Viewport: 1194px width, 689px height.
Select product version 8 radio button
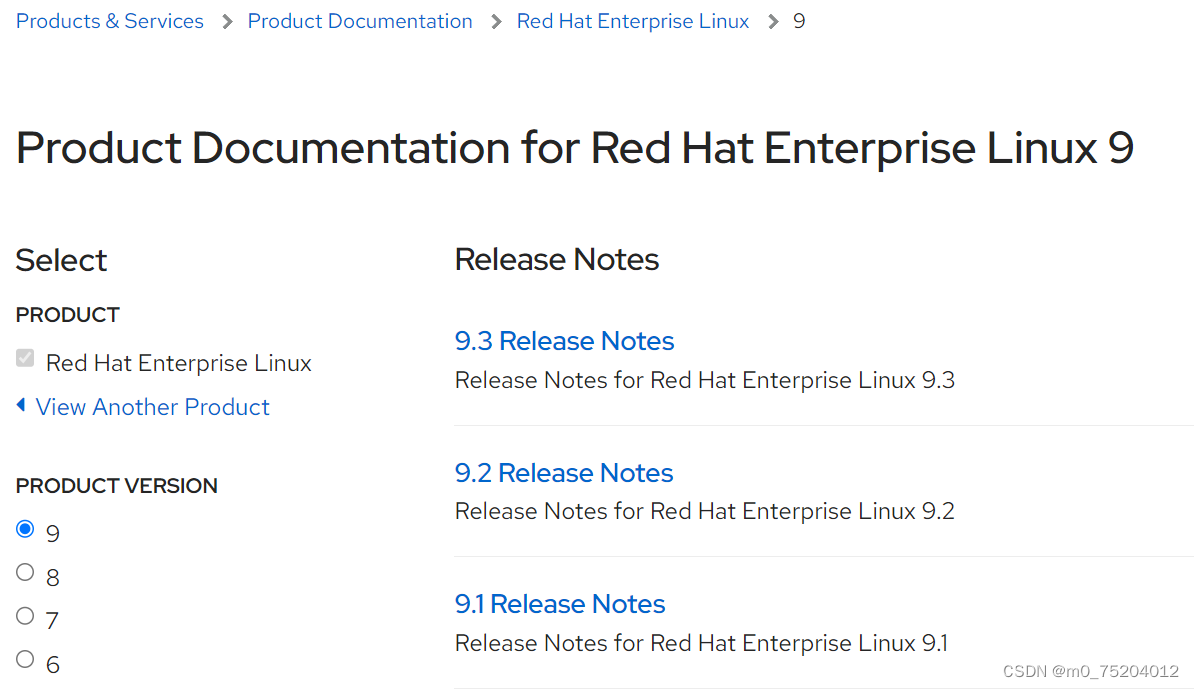[x=25, y=572]
